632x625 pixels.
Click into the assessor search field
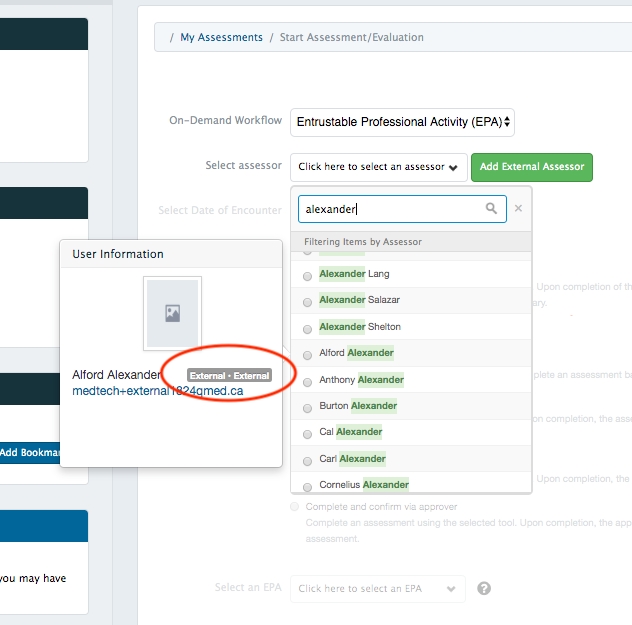tap(392, 209)
